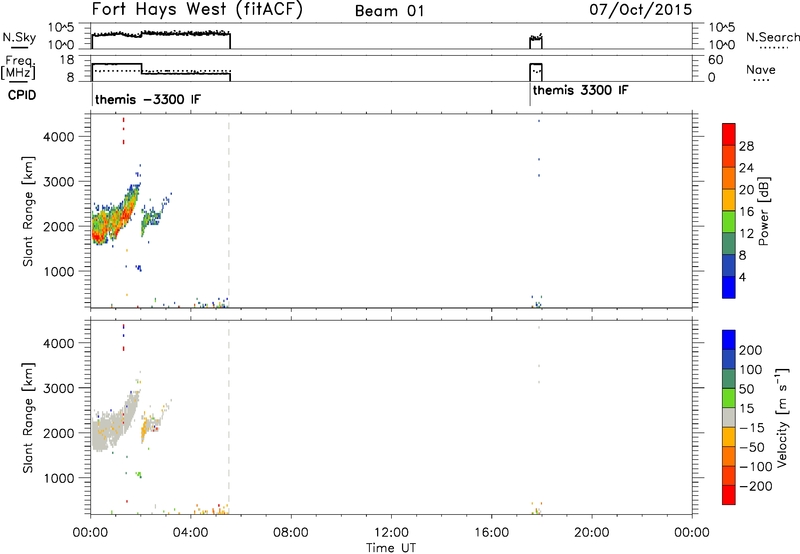
Task: Click the '10^5' tick left of the N.Sky plot
Action: tap(61, 28)
